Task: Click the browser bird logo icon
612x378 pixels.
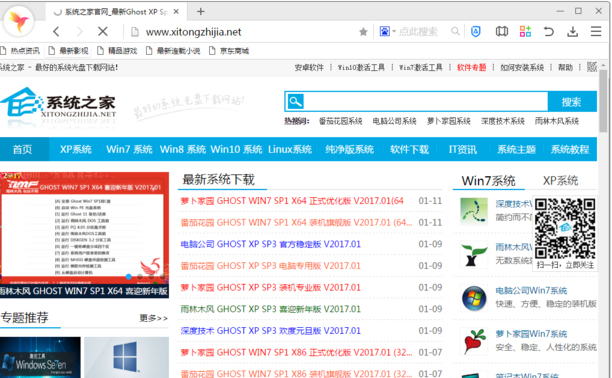Action: [x=18, y=21]
